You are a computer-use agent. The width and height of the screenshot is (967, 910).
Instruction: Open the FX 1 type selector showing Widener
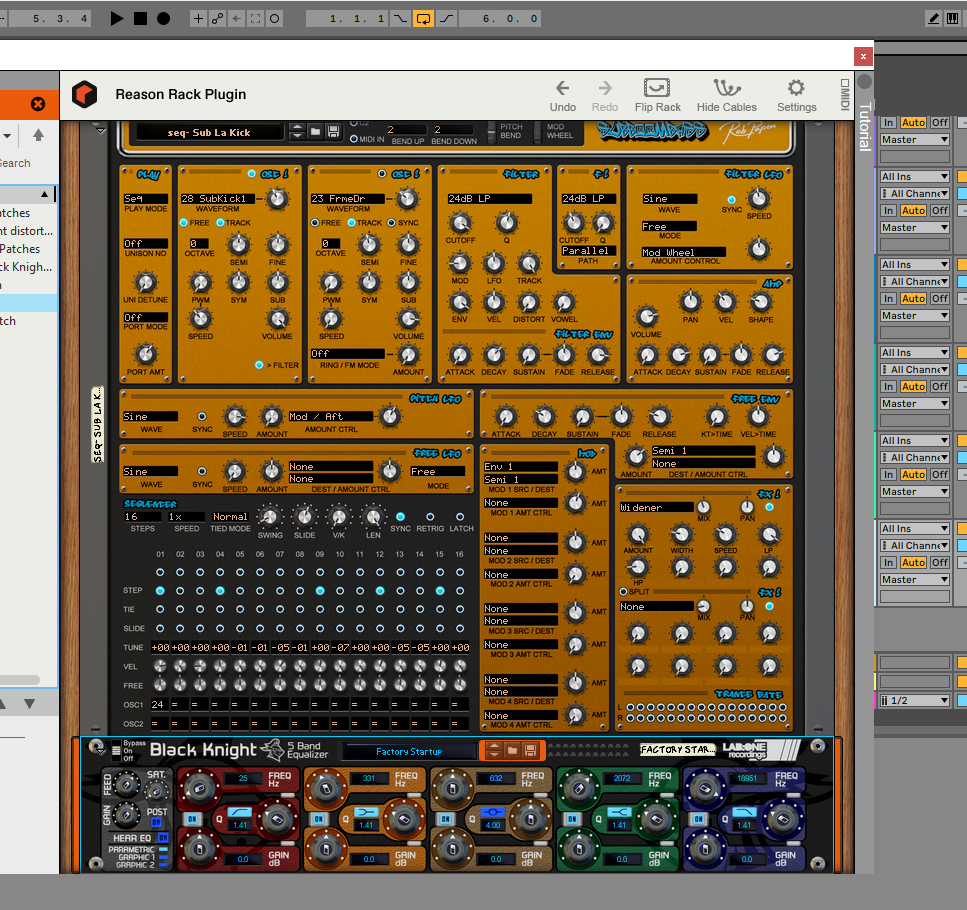pyautogui.click(x=656, y=507)
